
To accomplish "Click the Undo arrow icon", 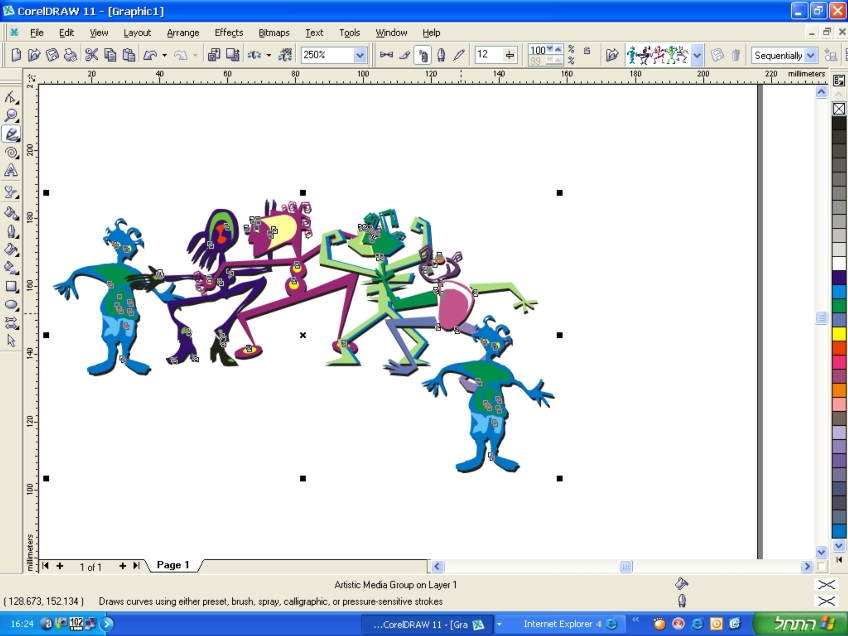I will tap(150, 55).
